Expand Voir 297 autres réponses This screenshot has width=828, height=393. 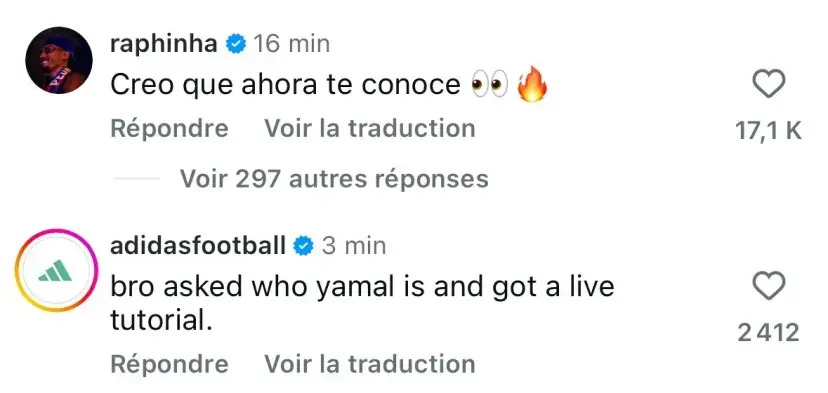coord(334,180)
